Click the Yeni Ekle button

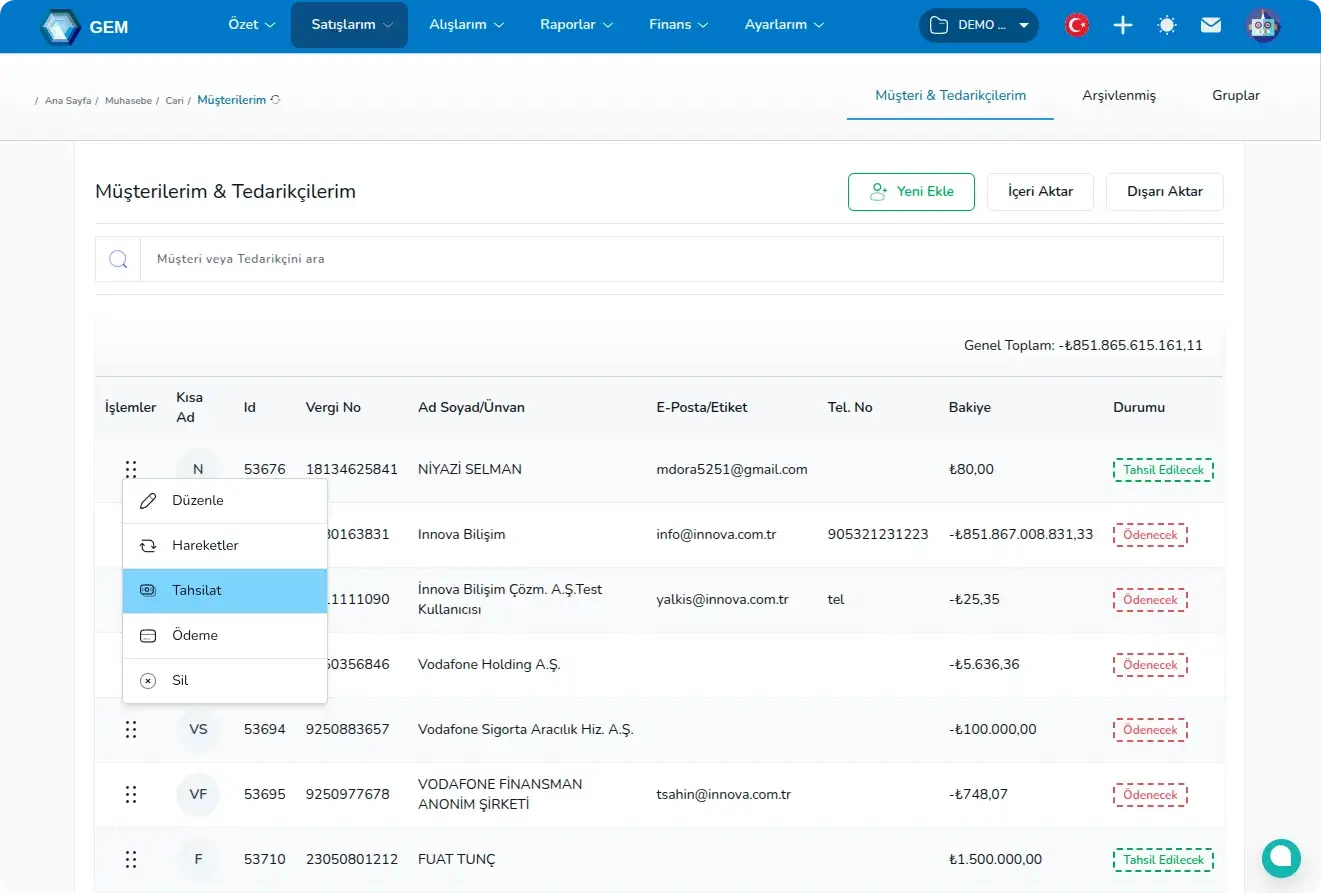coord(911,191)
